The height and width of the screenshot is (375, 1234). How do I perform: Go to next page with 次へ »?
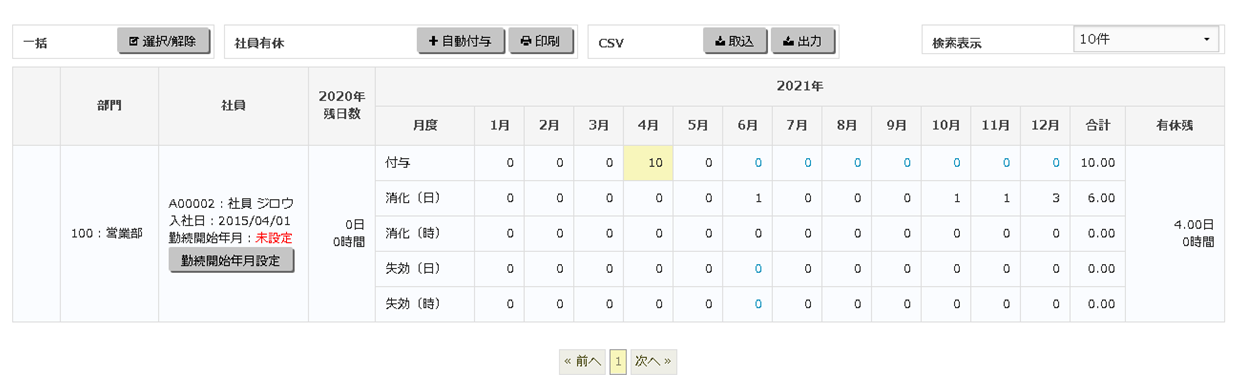653,362
